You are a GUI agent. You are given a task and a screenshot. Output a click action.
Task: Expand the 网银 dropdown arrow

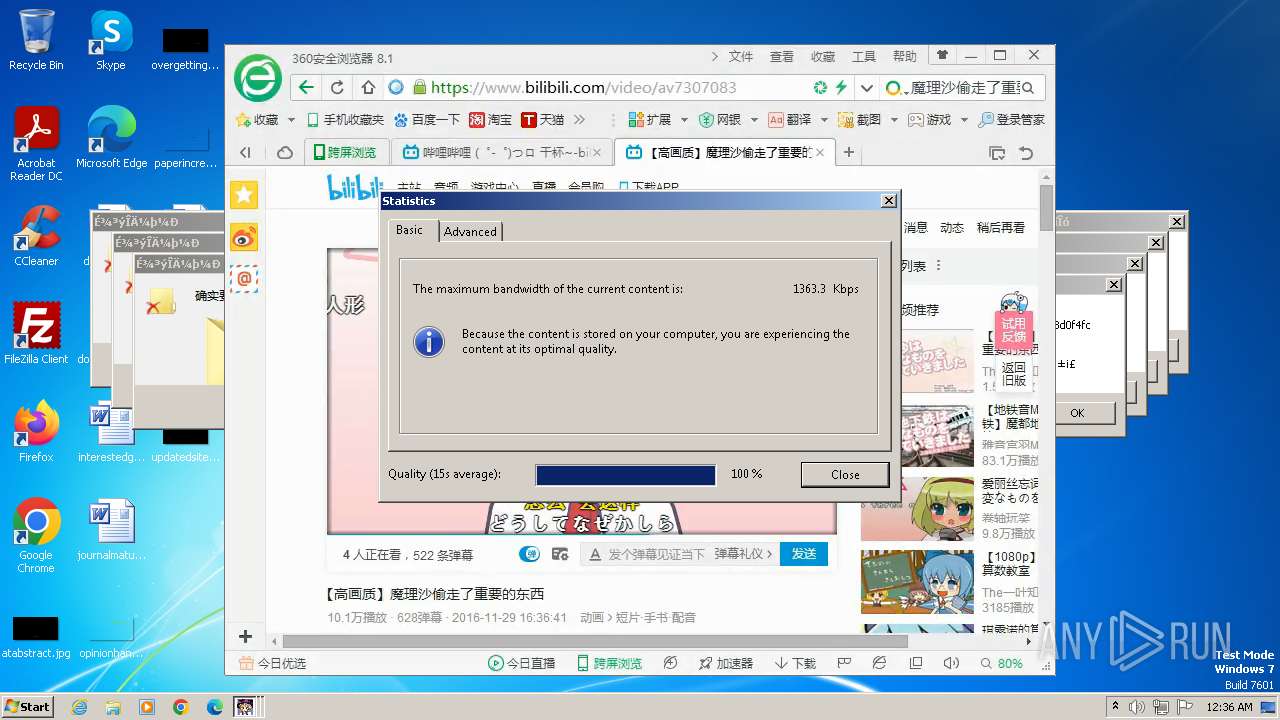[754, 120]
